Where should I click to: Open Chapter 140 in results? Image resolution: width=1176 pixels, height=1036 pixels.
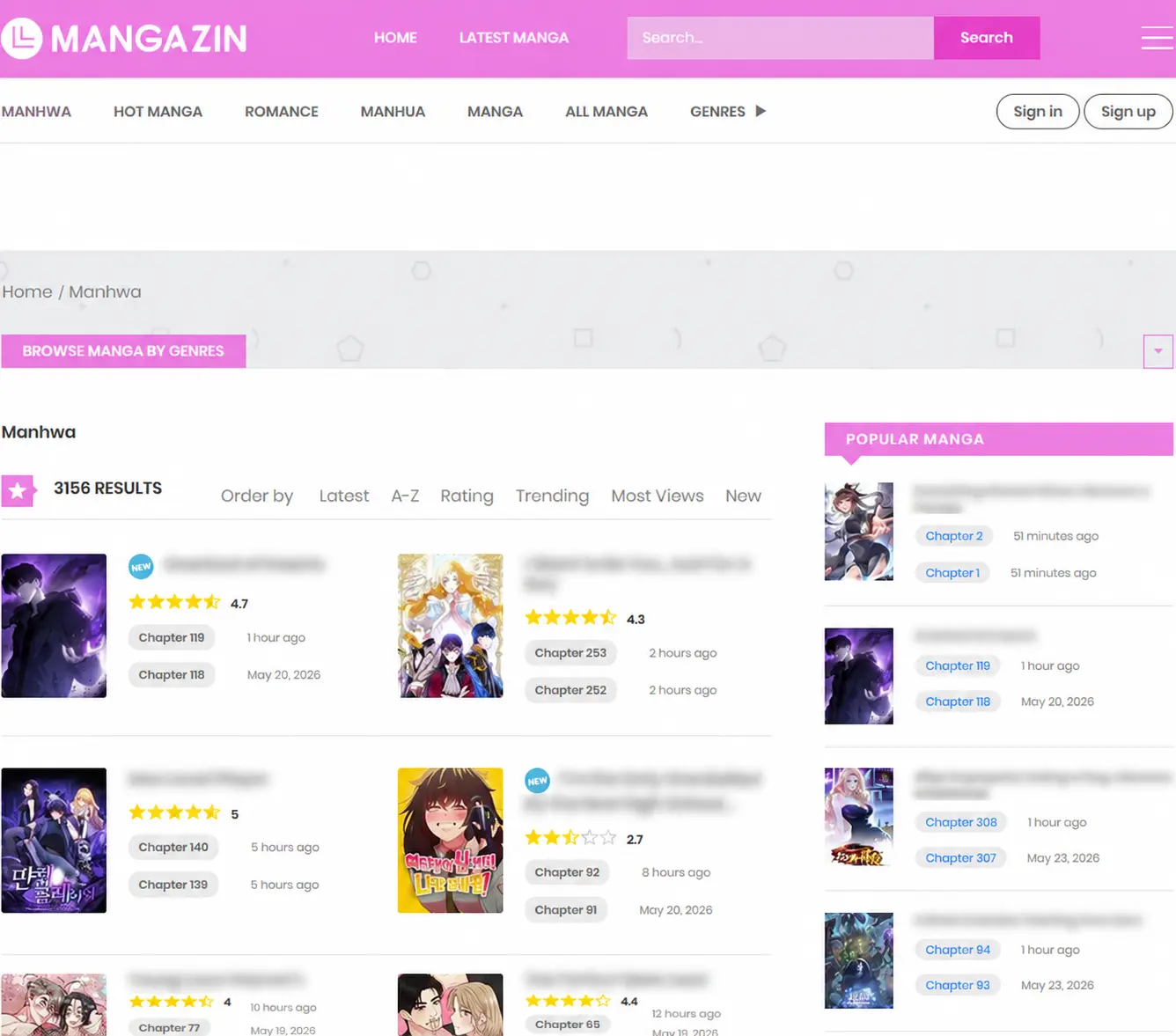tap(173, 848)
